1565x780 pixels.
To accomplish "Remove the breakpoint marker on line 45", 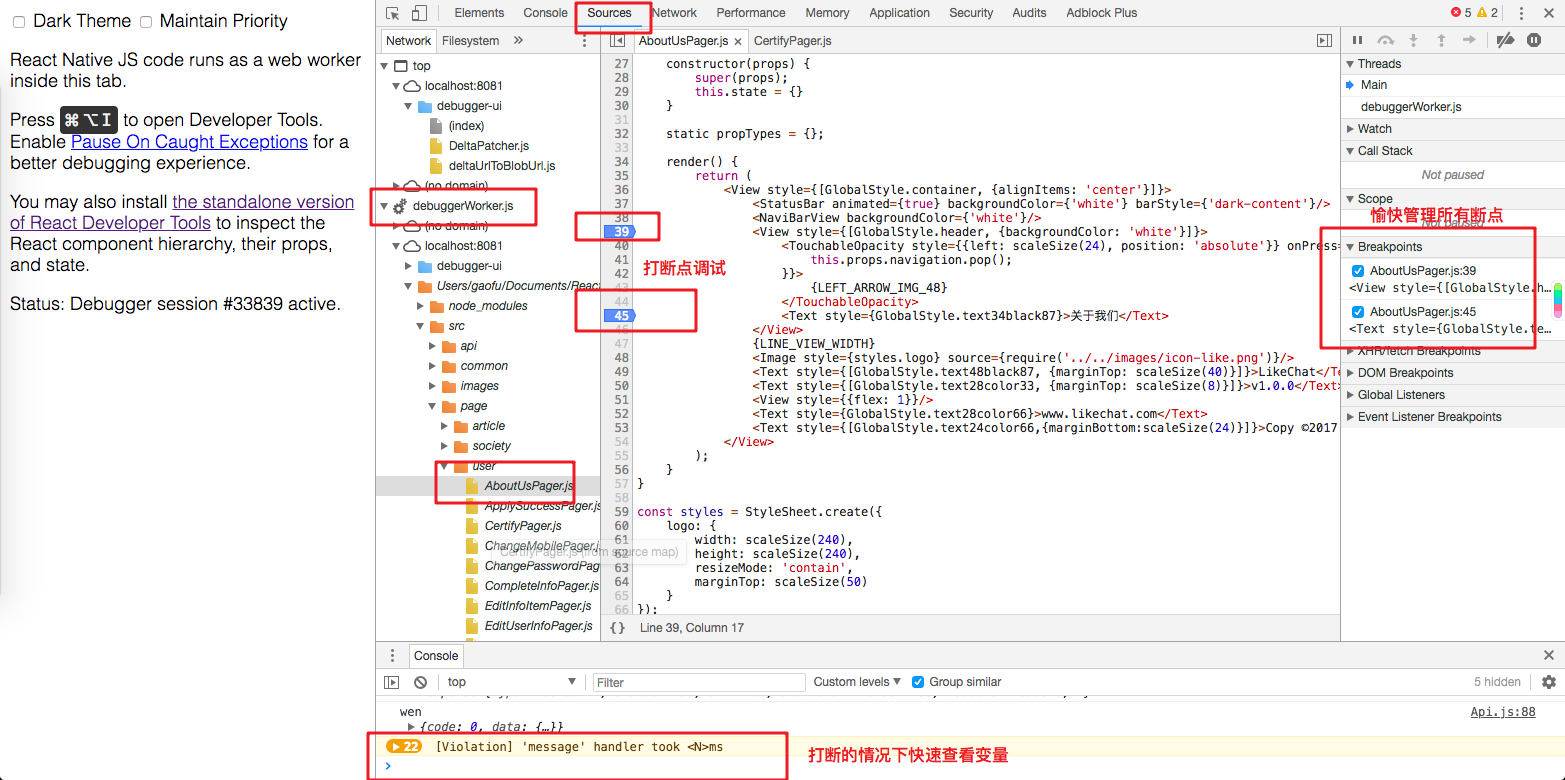I will point(620,315).
